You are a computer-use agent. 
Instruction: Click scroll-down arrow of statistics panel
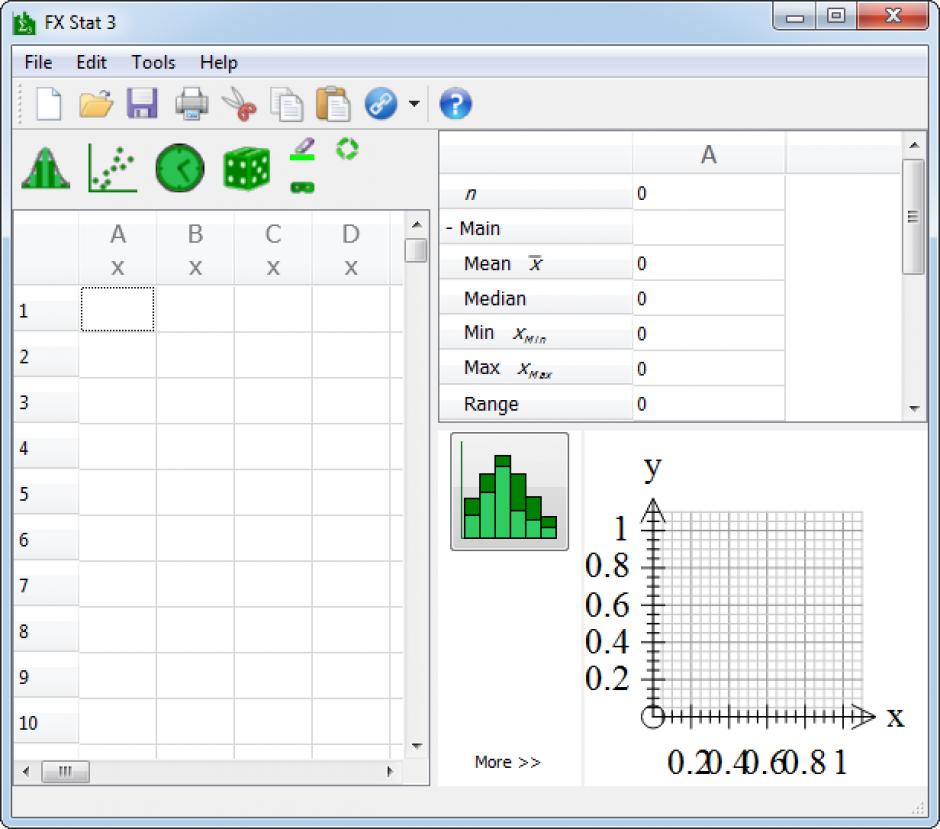click(x=914, y=408)
